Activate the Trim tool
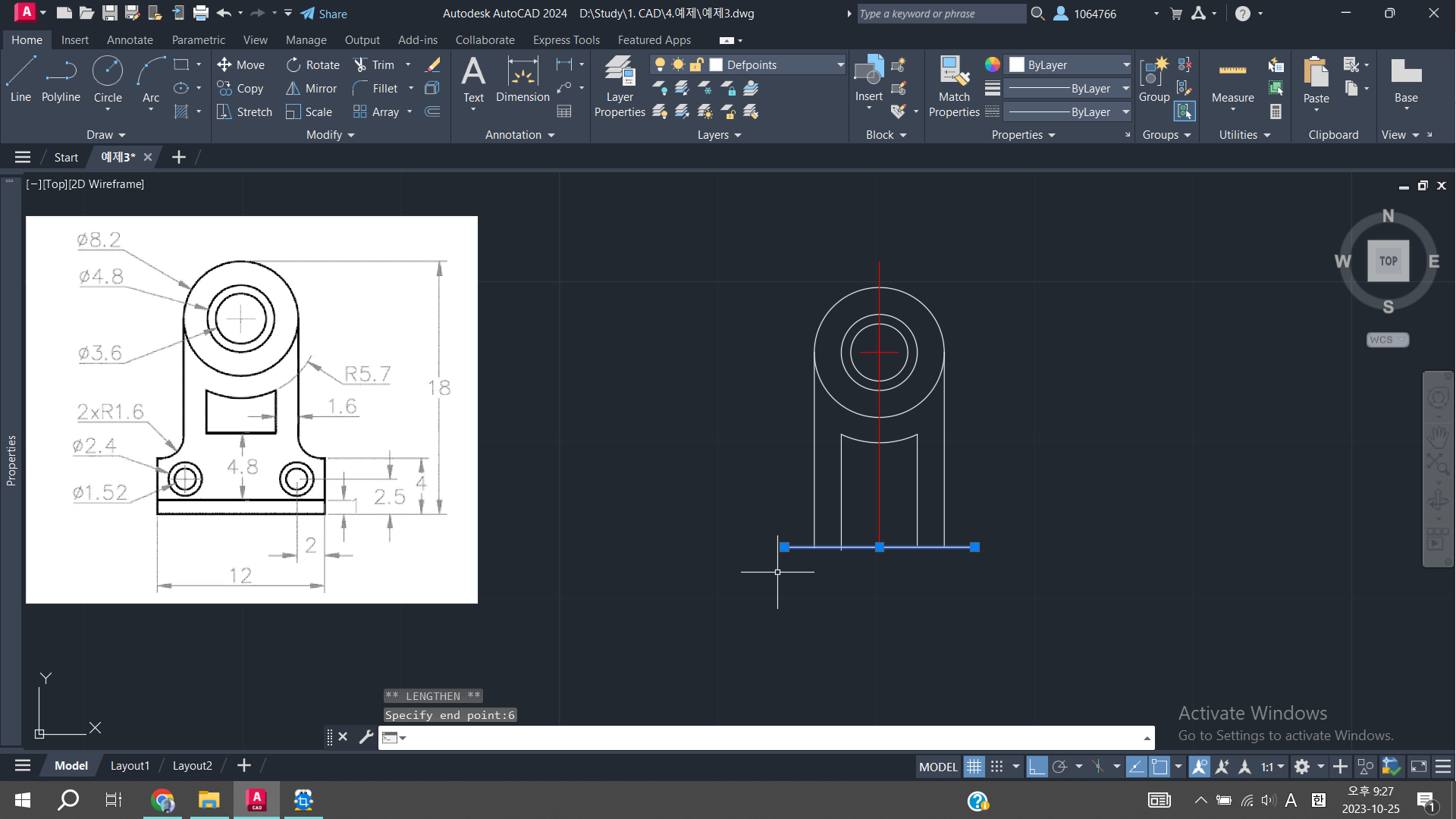The width and height of the screenshot is (1456, 819). point(374,65)
